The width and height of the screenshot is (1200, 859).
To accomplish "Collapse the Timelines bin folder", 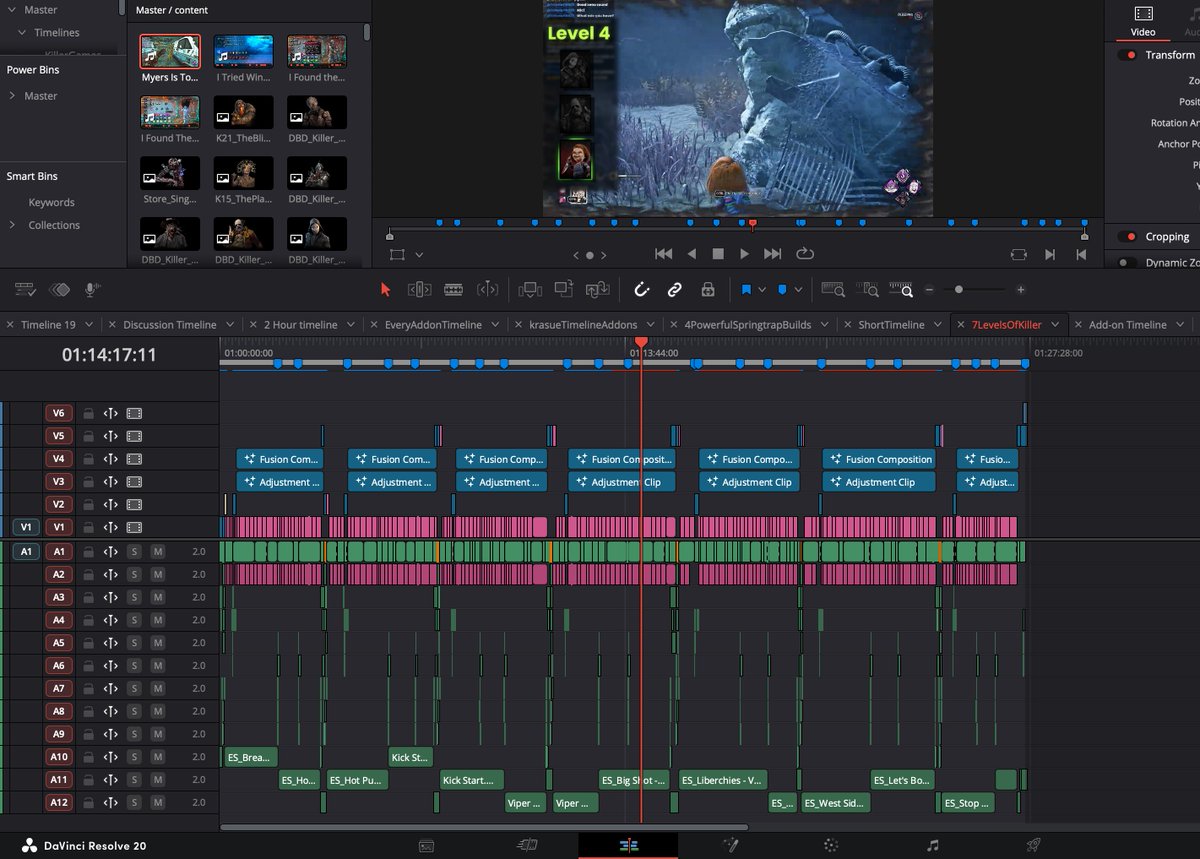I will pyautogui.click(x=22, y=32).
